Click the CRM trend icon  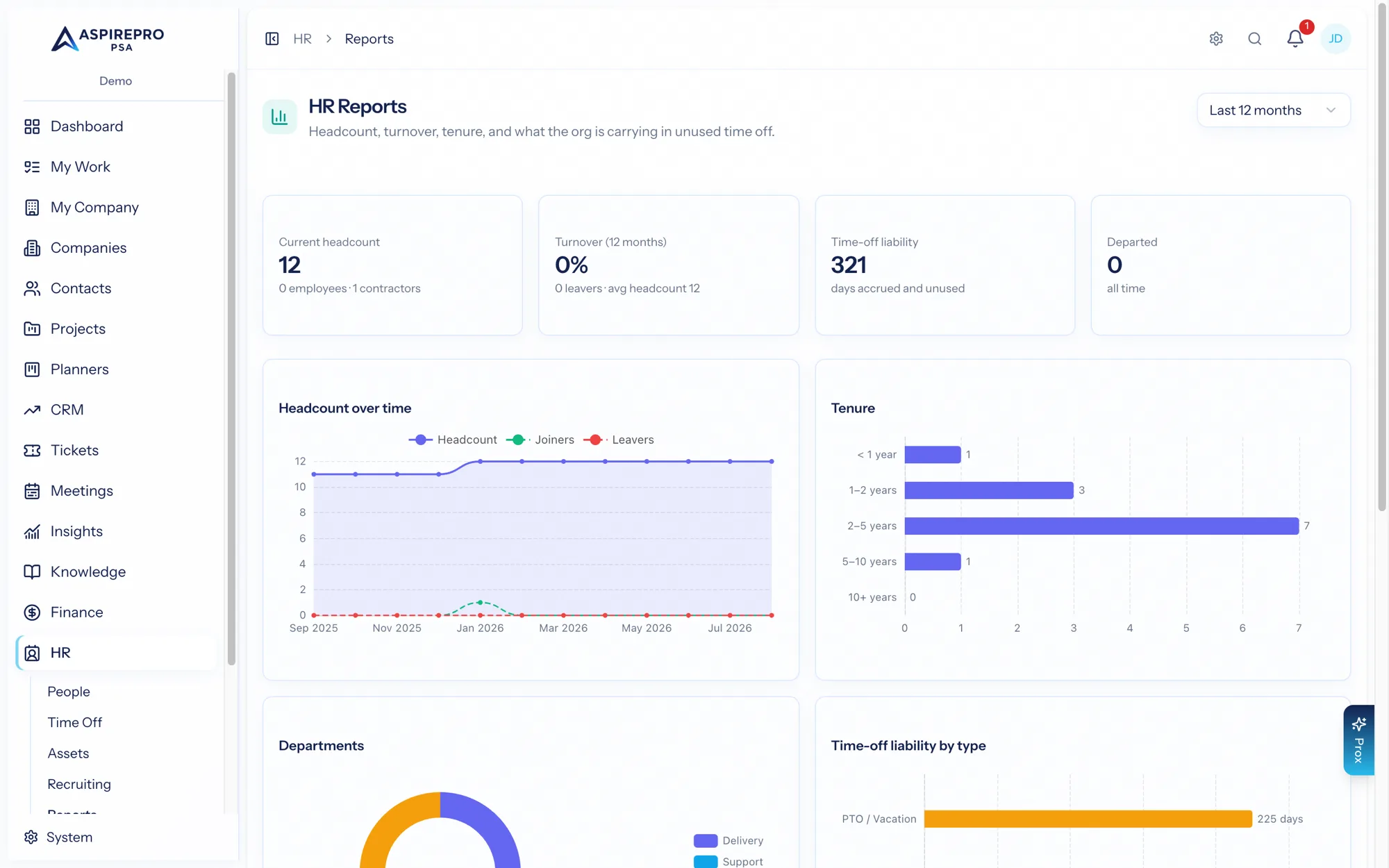tap(32, 410)
